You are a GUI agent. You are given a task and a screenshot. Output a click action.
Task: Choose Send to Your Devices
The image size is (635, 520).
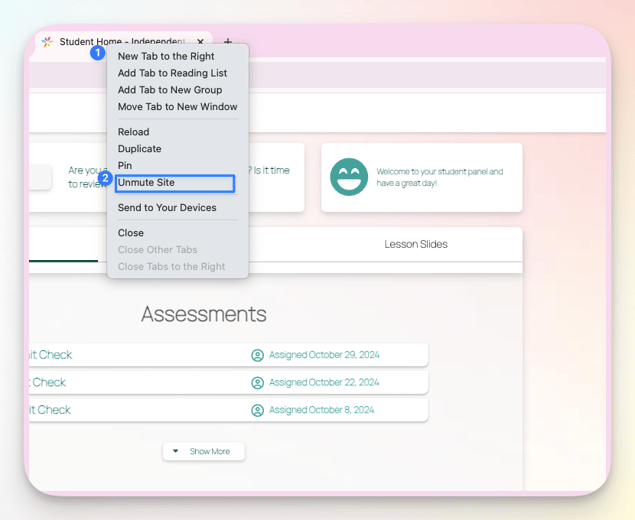[x=167, y=208]
